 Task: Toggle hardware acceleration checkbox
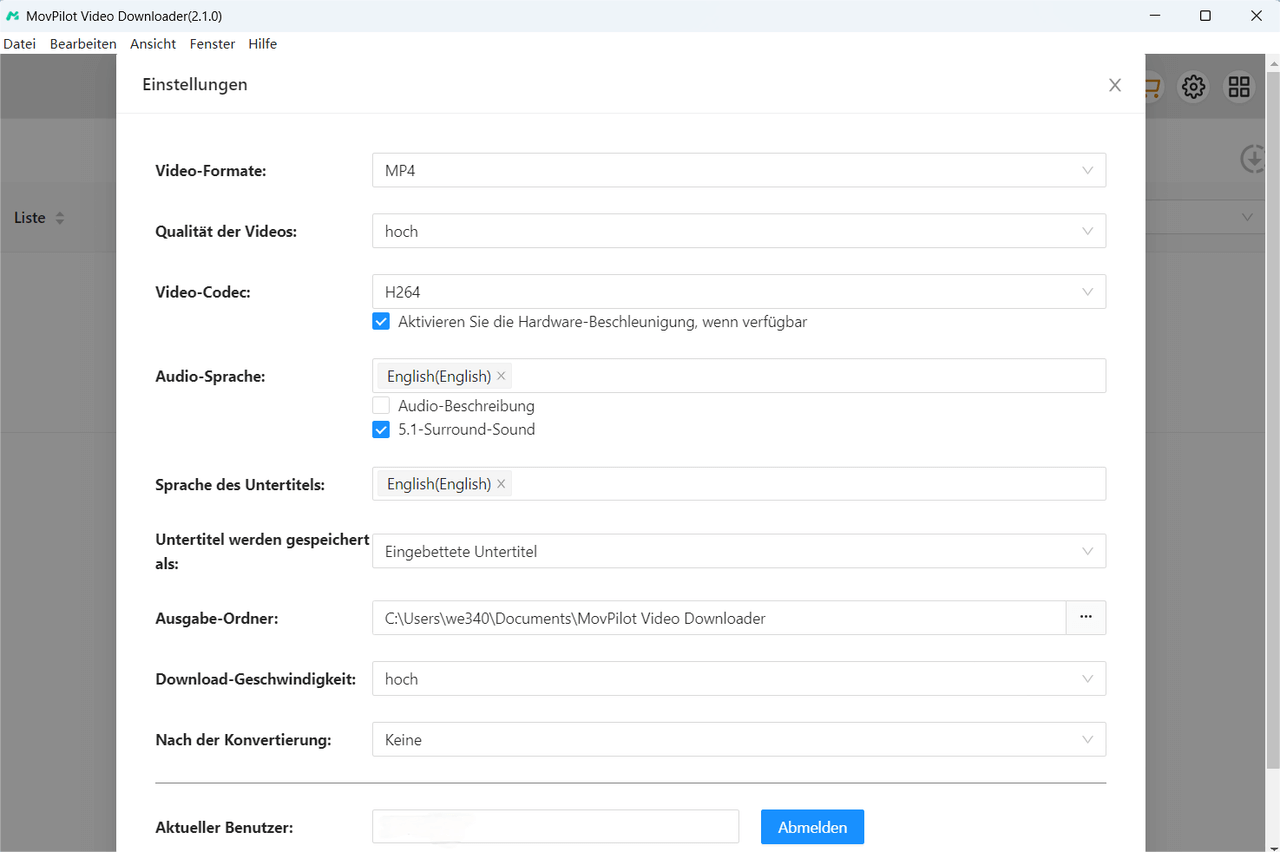(381, 322)
